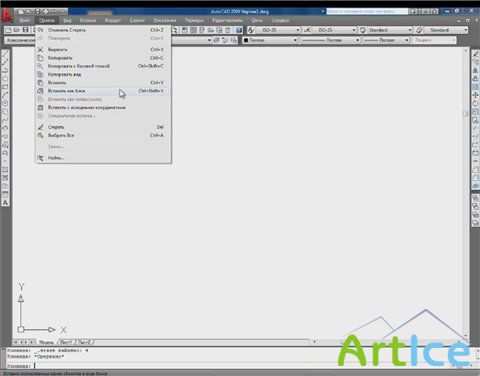The width and height of the screenshot is (480, 376).
Task: Choose Копировать вид menu entry
Action: 103,74
